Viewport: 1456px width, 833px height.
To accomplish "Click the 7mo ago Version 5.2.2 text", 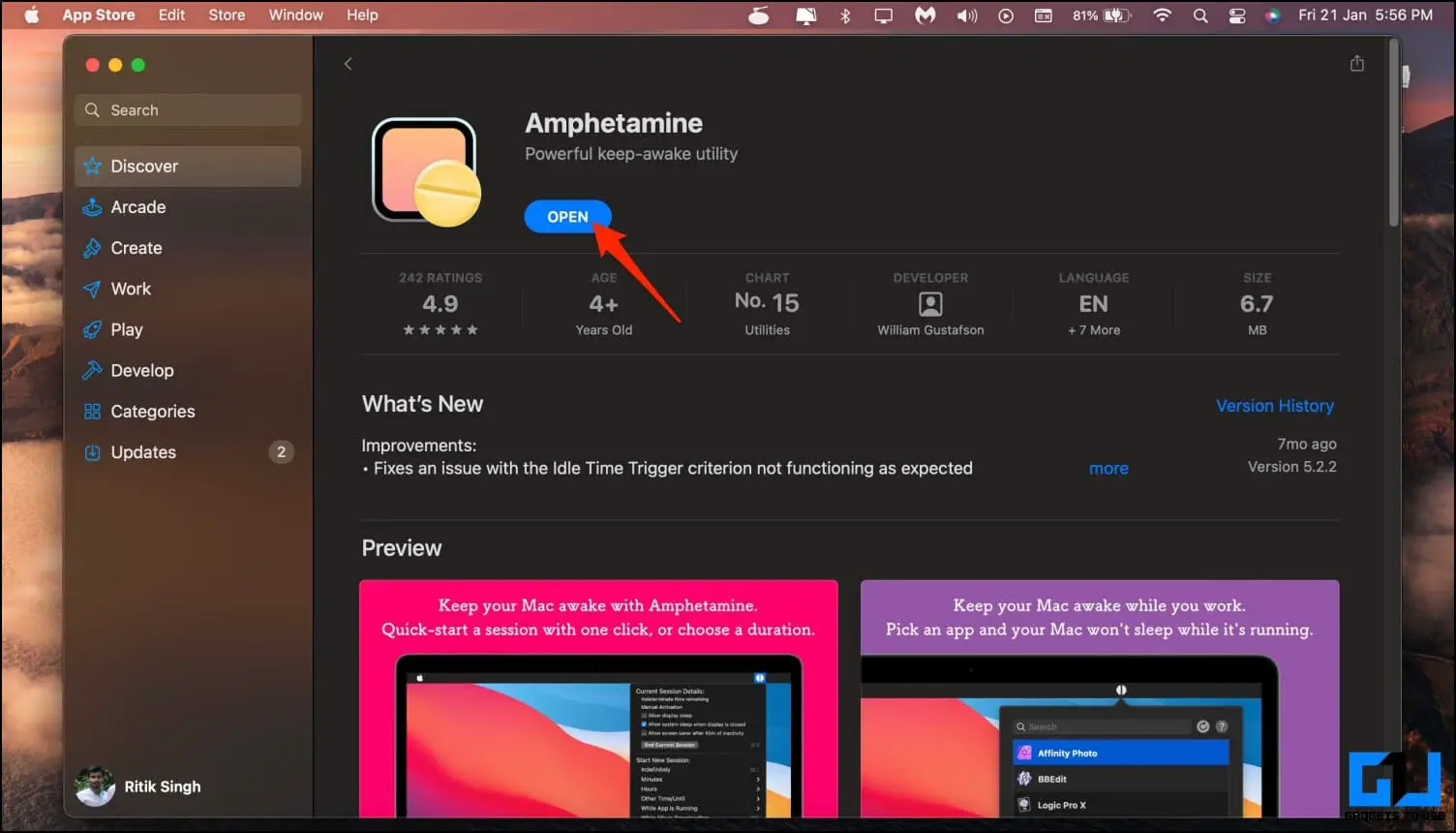I will point(1291,455).
